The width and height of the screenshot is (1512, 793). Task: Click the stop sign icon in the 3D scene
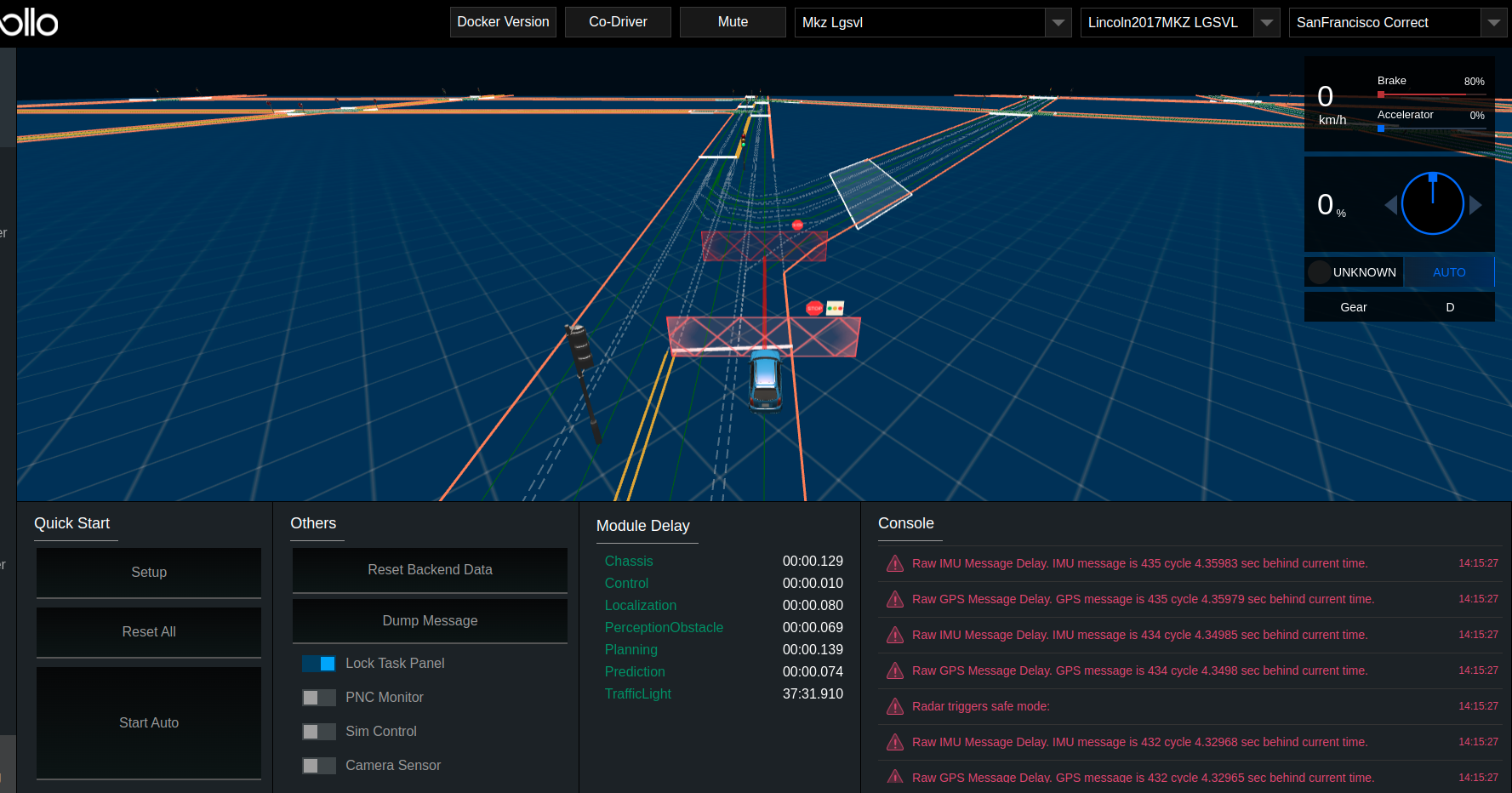pos(814,308)
